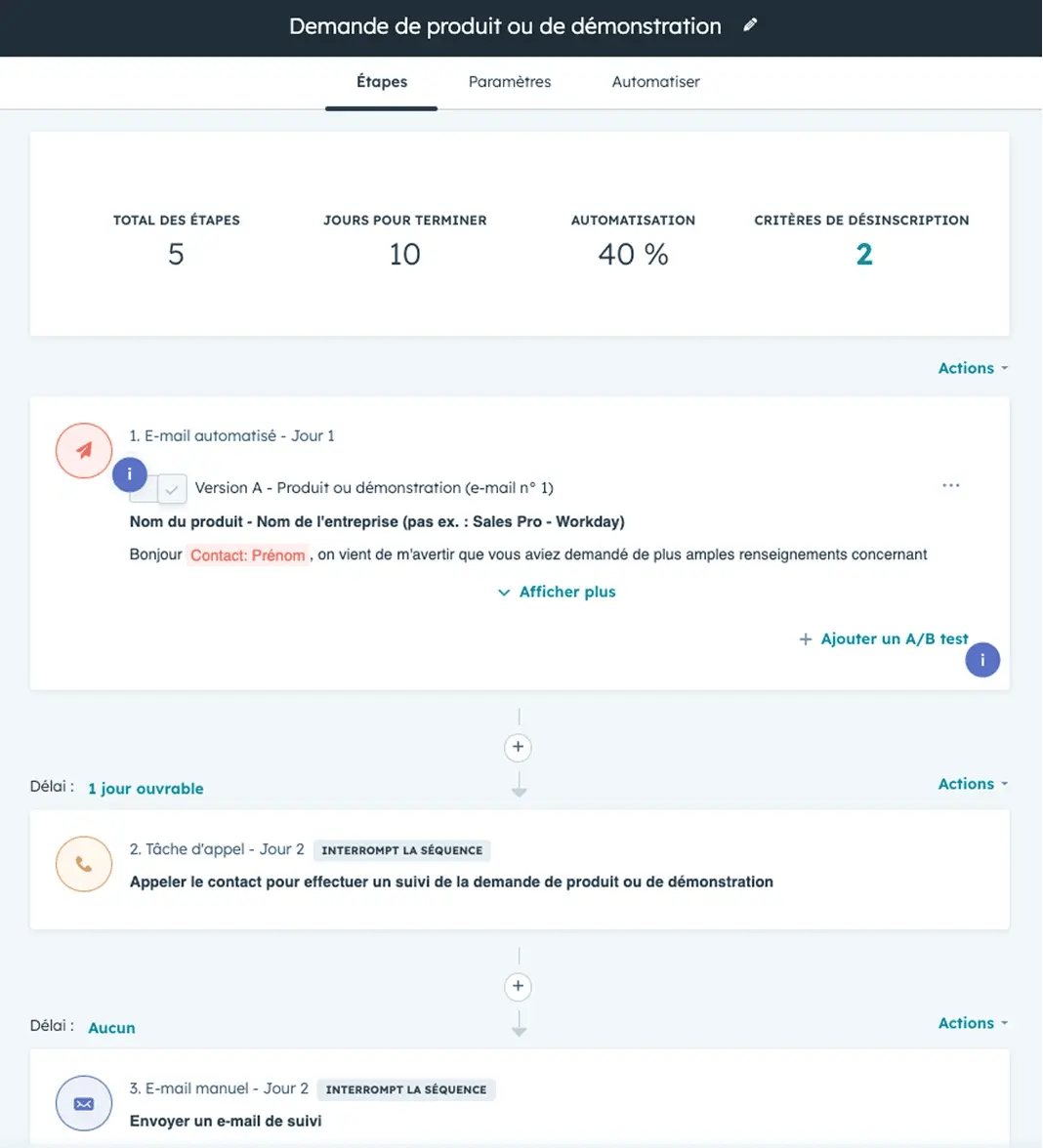The image size is (1043, 1148).
Task: Change delay set to Aucun
Action: (x=111, y=1028)
